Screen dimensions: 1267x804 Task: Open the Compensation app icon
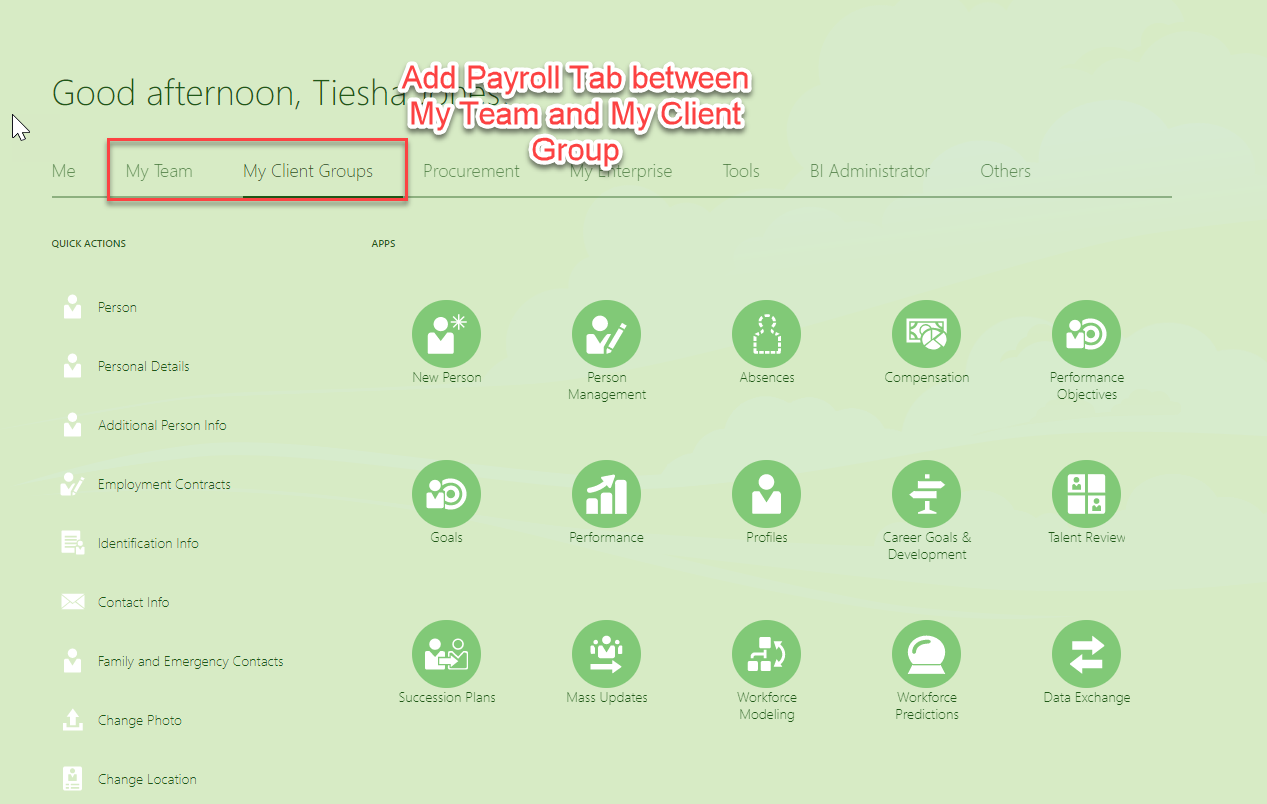[x=926, y=334]
